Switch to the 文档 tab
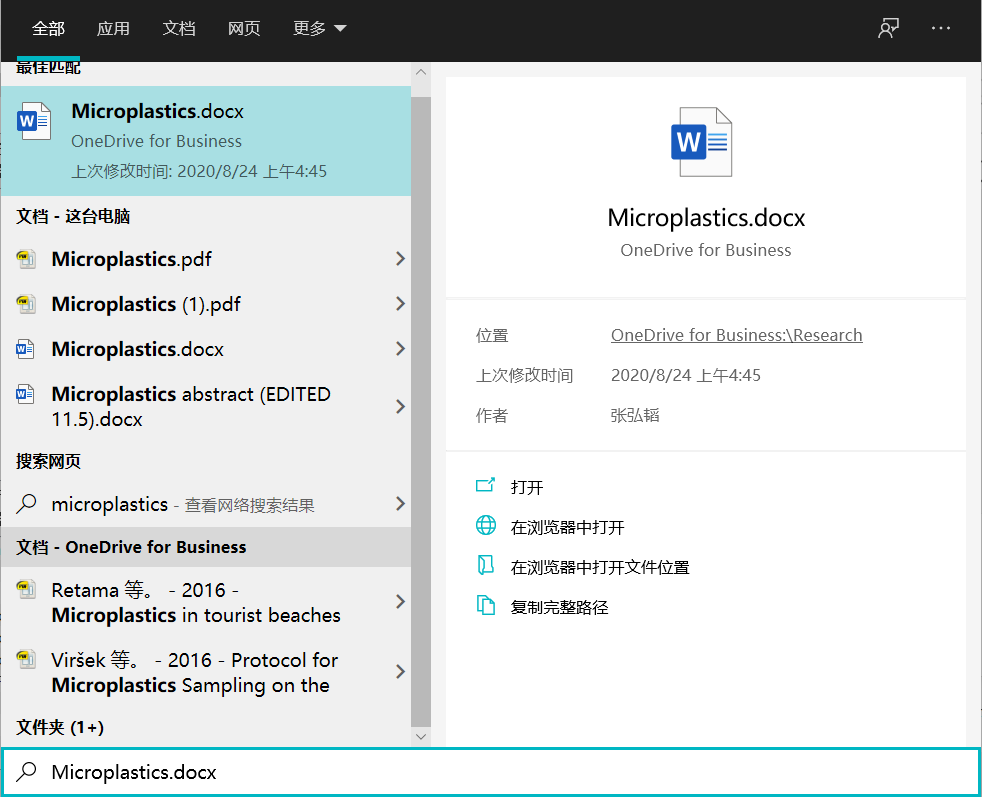This screenshot has width=982, height=800. 178,28
